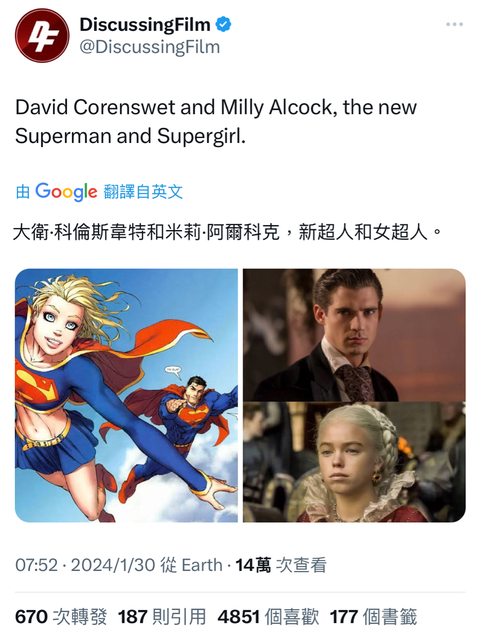Viewport: 481px width, 640px height.
Task: Open the 4851 個喜歡 likes list
Action: tap(268, 617)
